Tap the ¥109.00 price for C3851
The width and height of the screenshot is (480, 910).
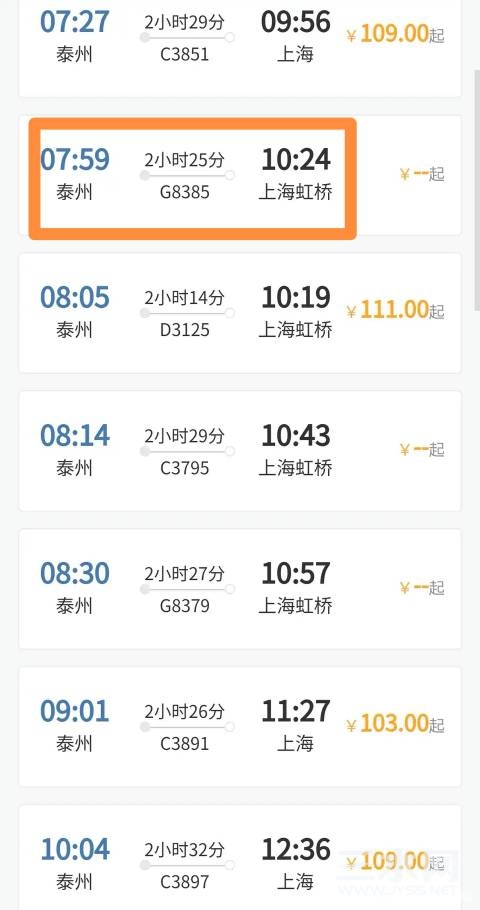click(395, 34)
